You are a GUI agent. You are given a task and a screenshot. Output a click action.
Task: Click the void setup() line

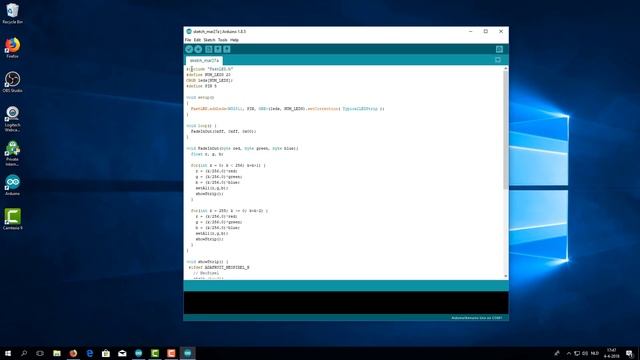pos(200,98)
